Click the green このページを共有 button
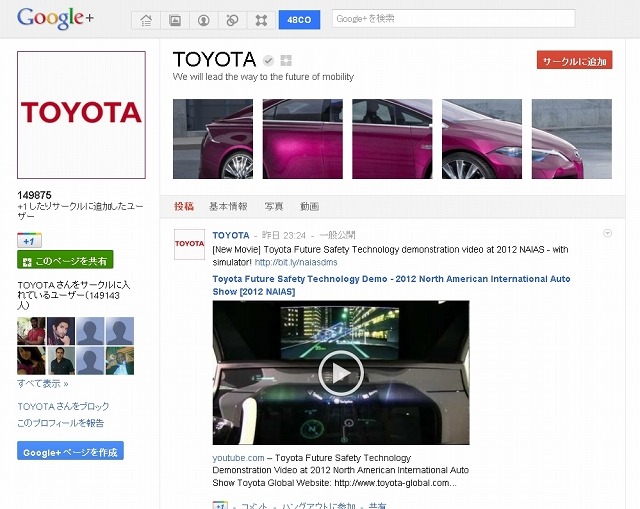The width and height of the screenshot is (640, 509). pos(65,260)
